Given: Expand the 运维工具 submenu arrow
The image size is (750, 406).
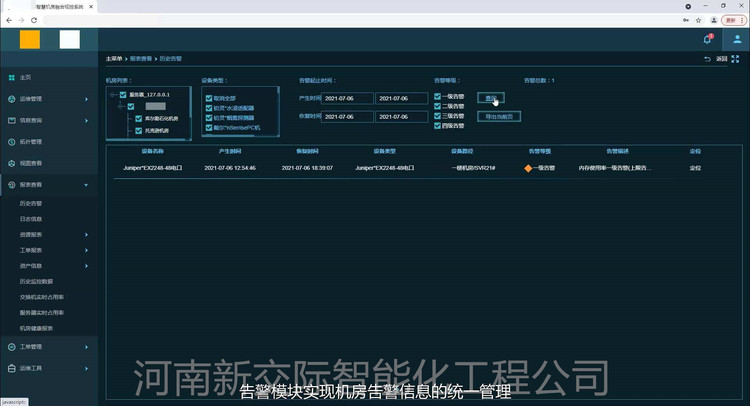Looking at the screenshot, I should click(x=86, y=368).
